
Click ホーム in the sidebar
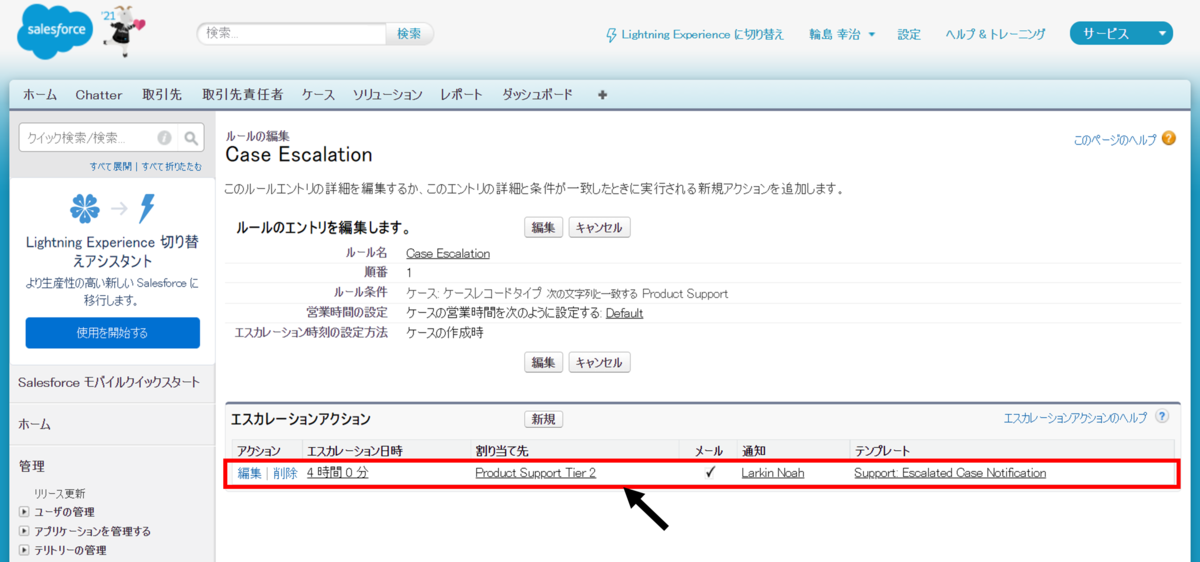34,424
